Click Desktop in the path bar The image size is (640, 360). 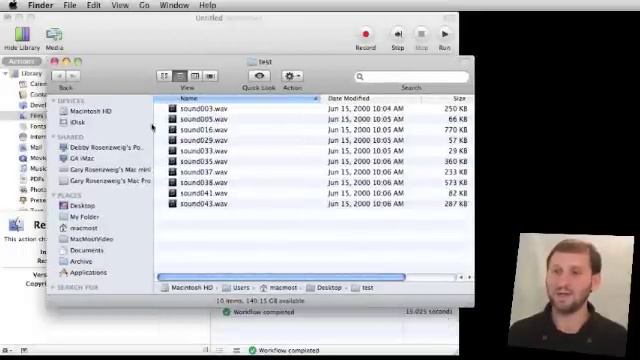pos(324,288)
